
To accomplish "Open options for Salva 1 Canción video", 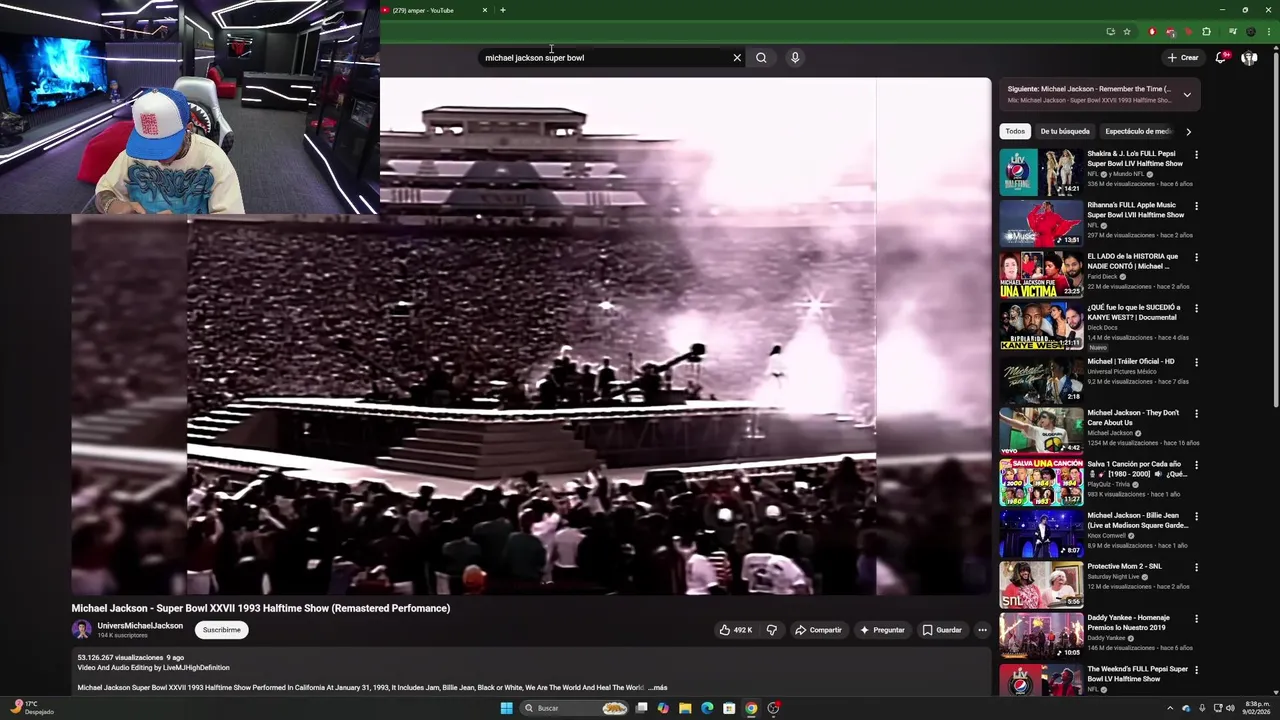I will 1196,465.
